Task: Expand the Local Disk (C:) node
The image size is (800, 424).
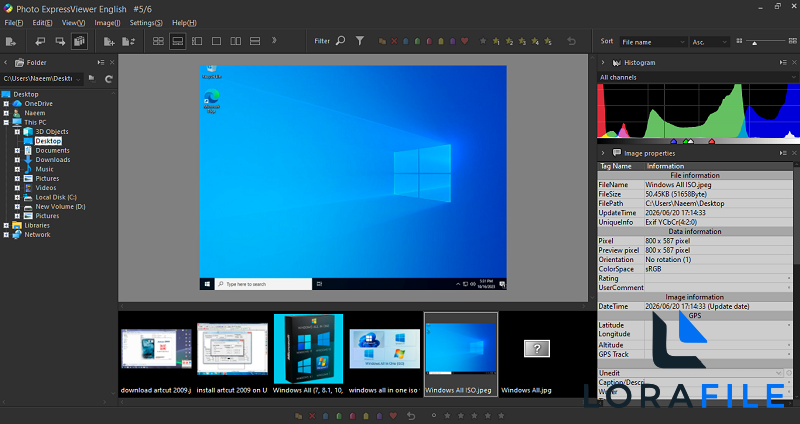Action: point(17,197)
